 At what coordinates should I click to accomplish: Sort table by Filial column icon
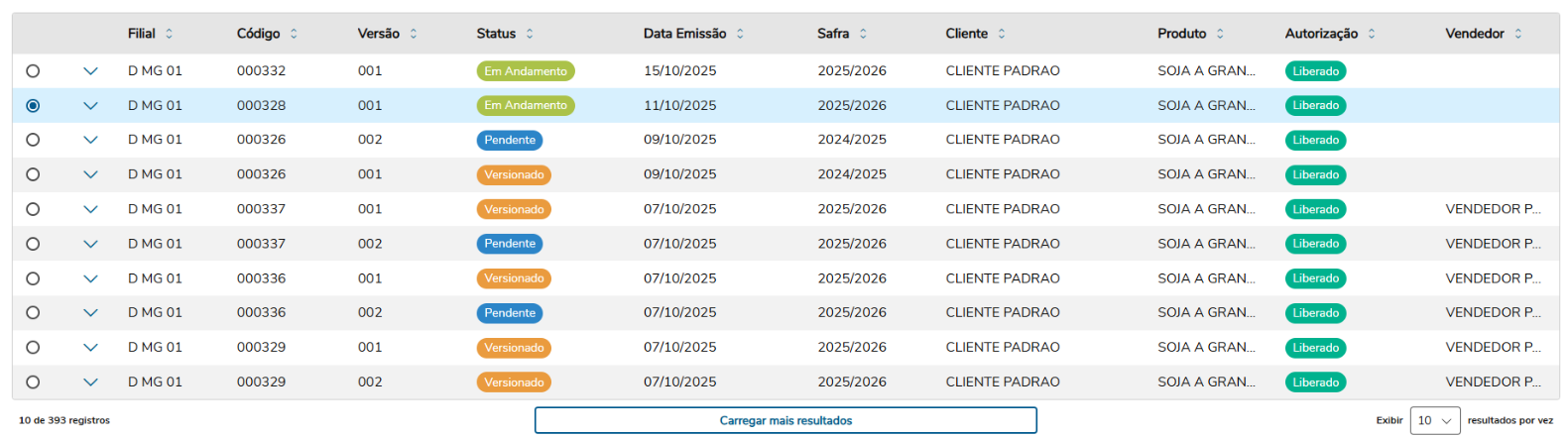coord(170,34)
